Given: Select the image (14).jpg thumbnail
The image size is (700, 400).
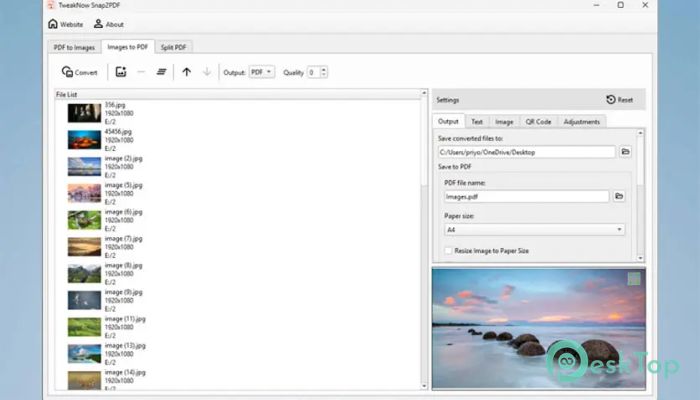Looking at the screenshot, I should click(84, 380).
